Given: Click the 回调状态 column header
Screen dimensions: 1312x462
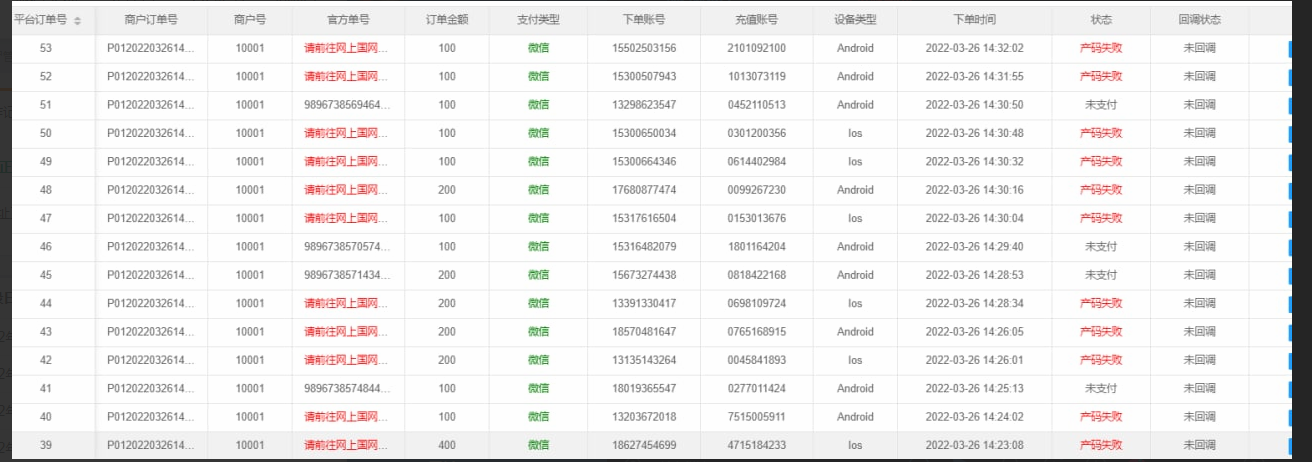Looking at the screenshot, I should coord(1199,20).
